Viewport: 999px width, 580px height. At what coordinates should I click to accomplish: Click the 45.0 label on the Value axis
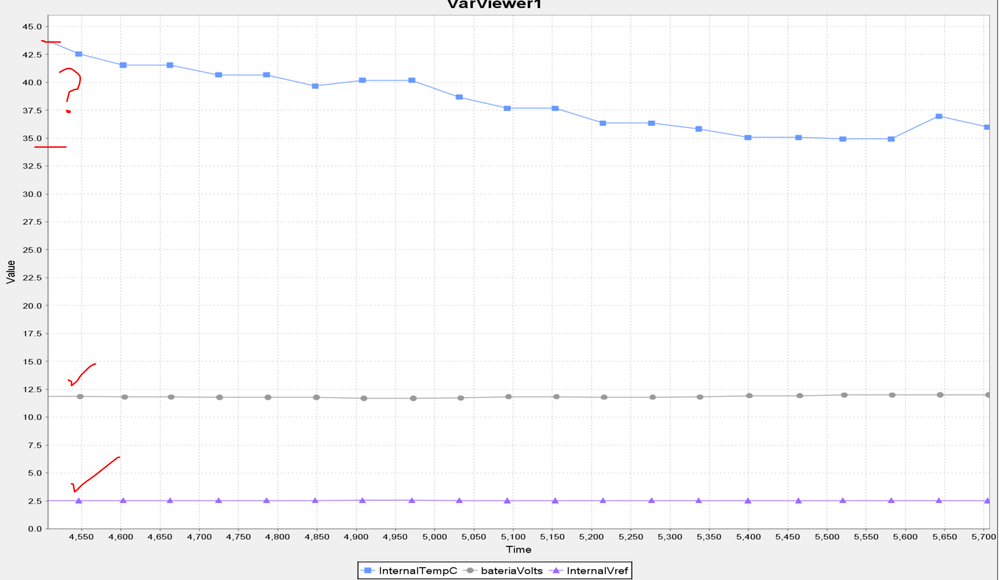tap(32, 27)
